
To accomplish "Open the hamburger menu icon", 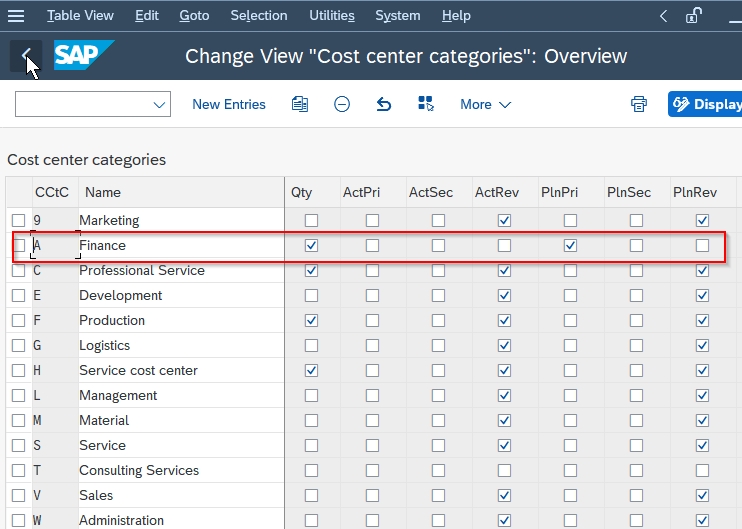I will click(16, 16).
